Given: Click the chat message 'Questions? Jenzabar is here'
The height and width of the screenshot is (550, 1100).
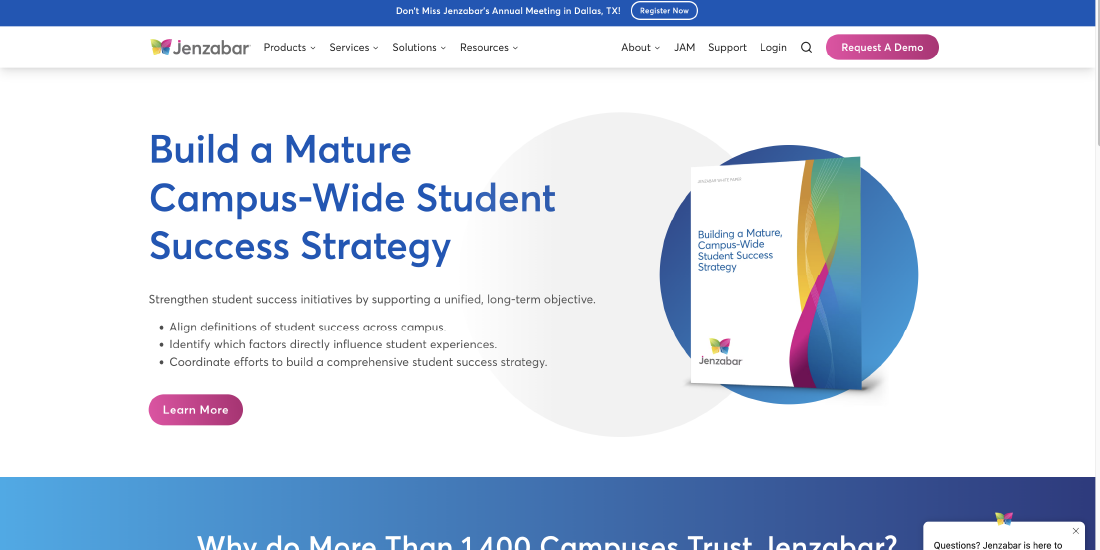Looking at the screenshot, I should click(997, 544).
